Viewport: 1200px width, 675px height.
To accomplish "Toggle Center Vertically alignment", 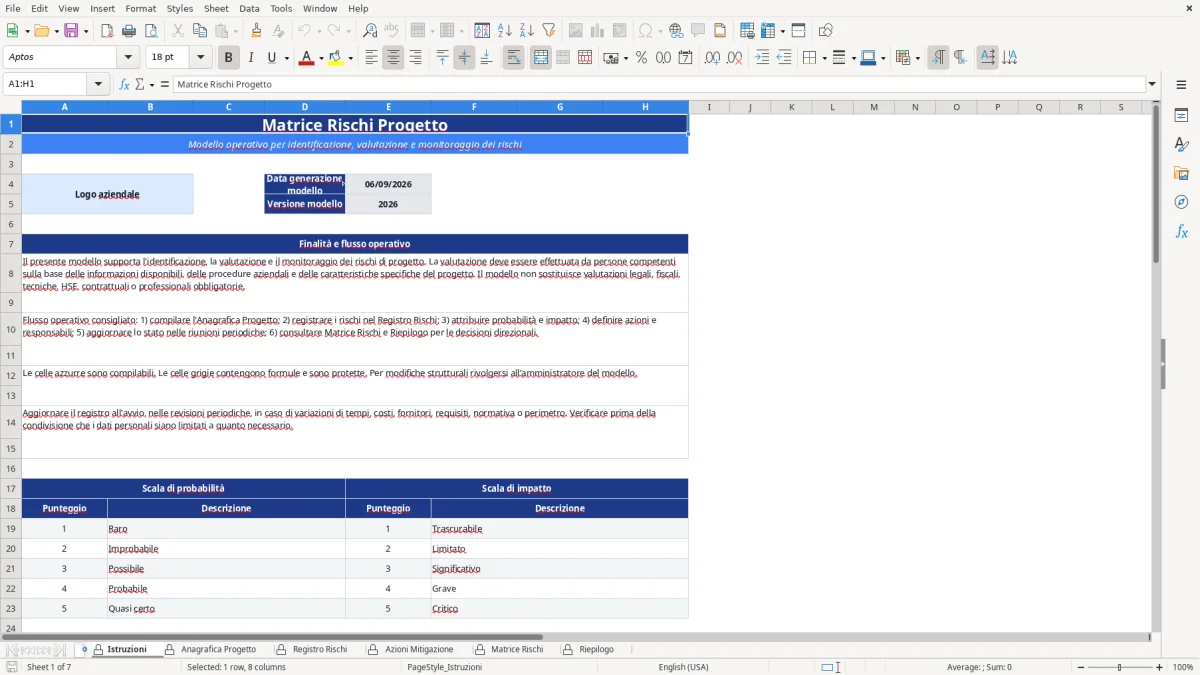I will (464, 58).
